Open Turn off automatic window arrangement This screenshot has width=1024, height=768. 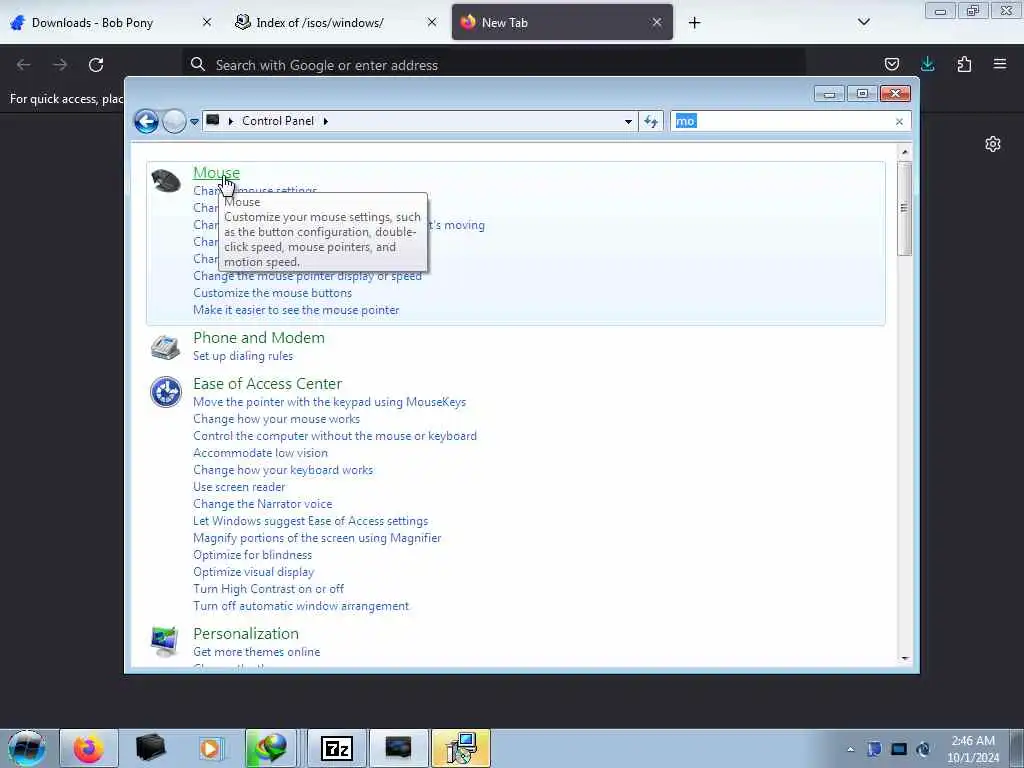click(x=300, y=605)
